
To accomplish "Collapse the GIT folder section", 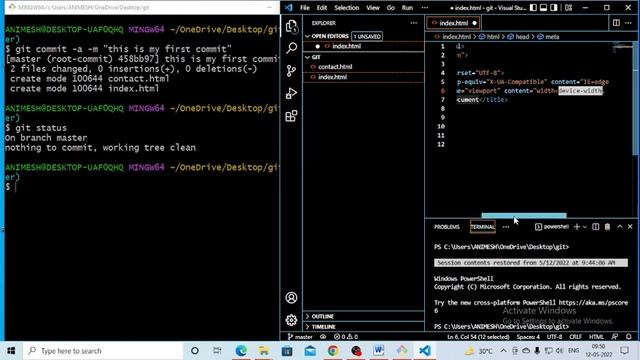I will (307, 57).
